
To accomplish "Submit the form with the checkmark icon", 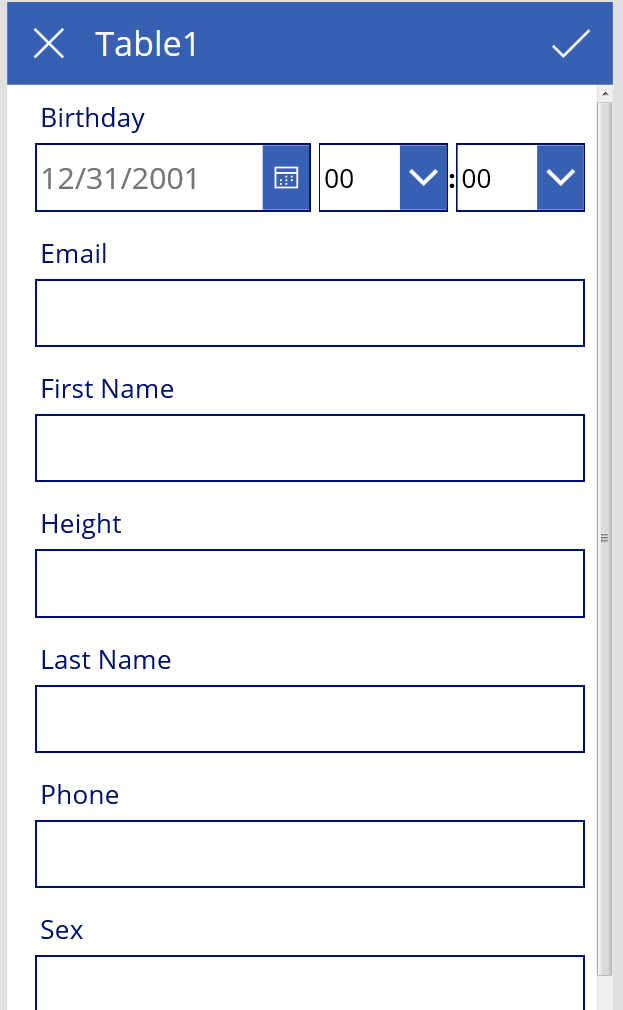I will tap(571, 44).
